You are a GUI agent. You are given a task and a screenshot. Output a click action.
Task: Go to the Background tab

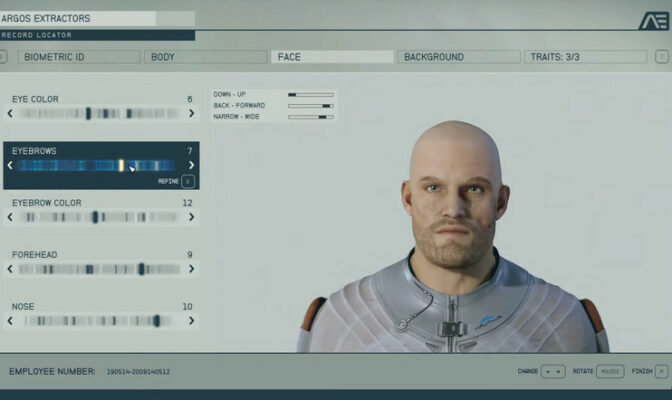click(x=458, y=57)
